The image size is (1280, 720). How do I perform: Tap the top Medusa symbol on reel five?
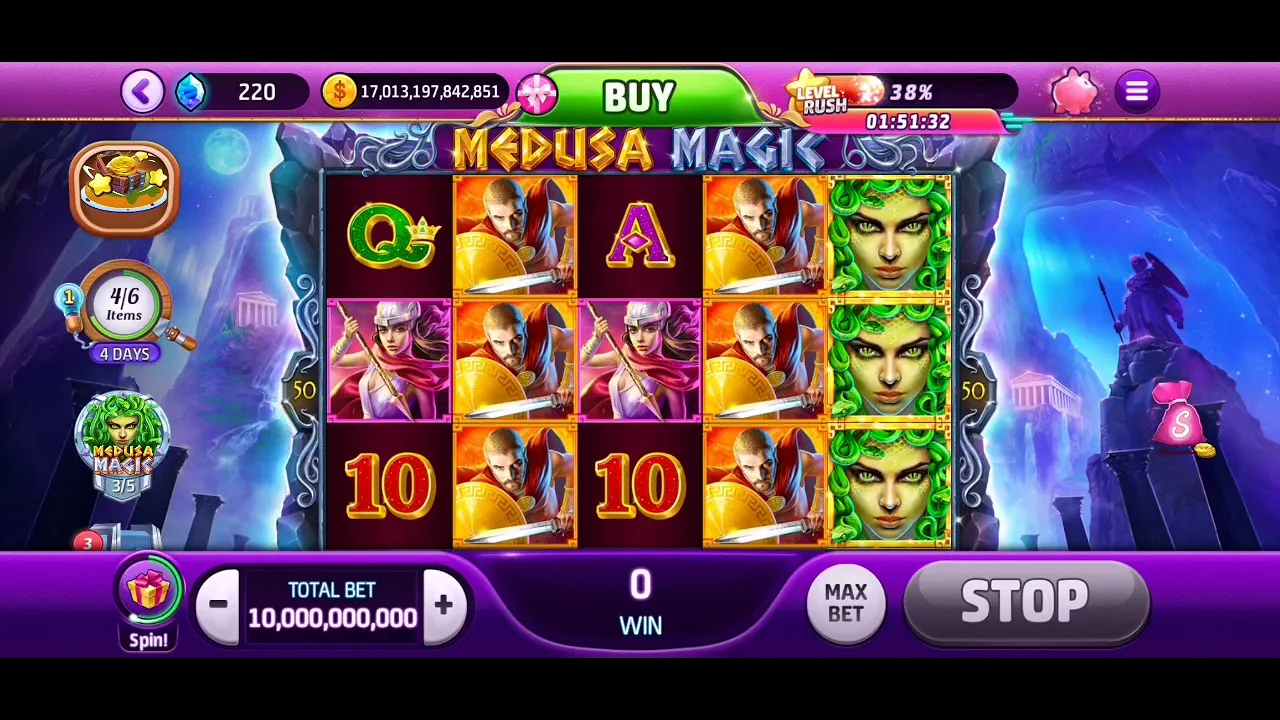point(889,235)
